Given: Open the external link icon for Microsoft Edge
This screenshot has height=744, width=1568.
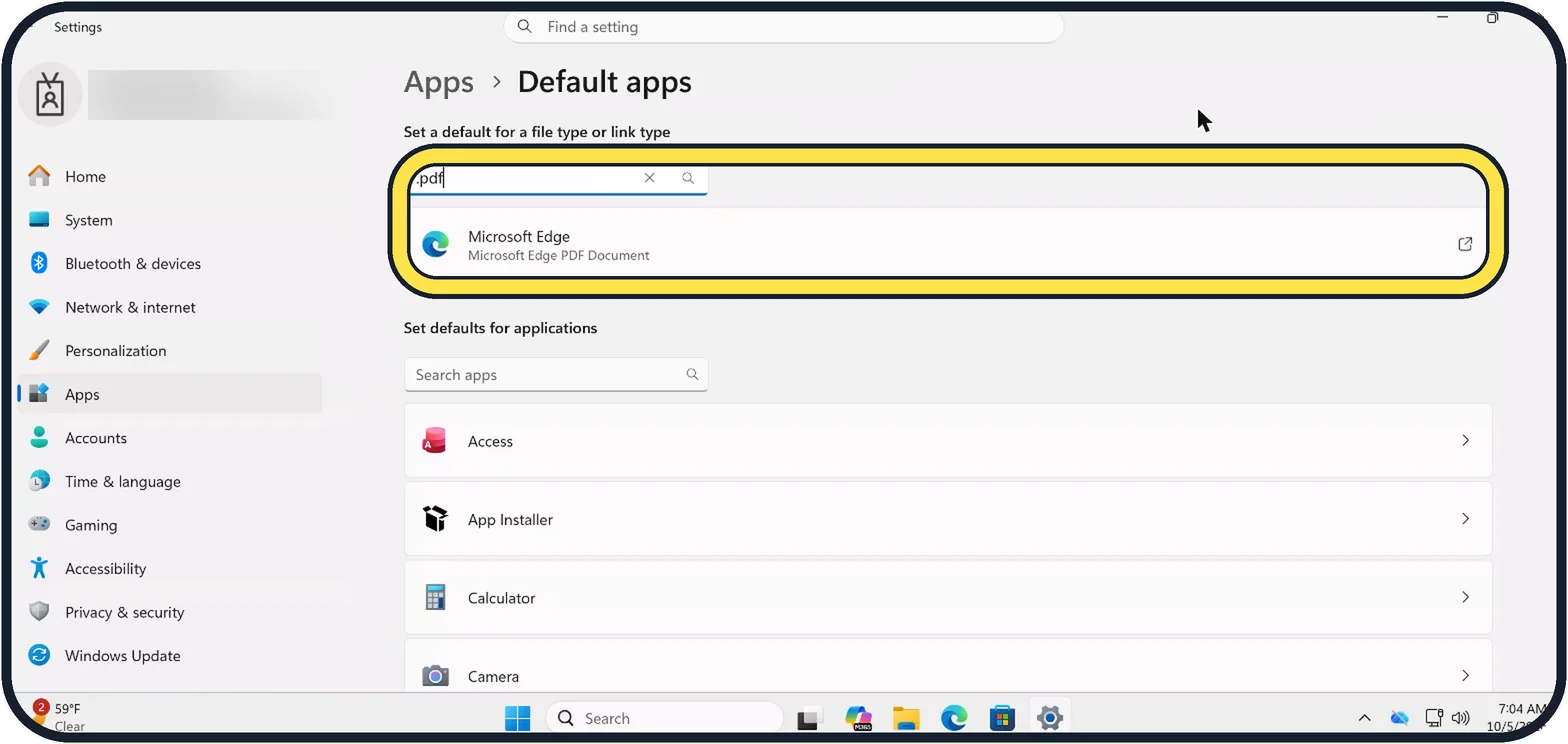Looking at the screenshot, I should point(1465,244).
